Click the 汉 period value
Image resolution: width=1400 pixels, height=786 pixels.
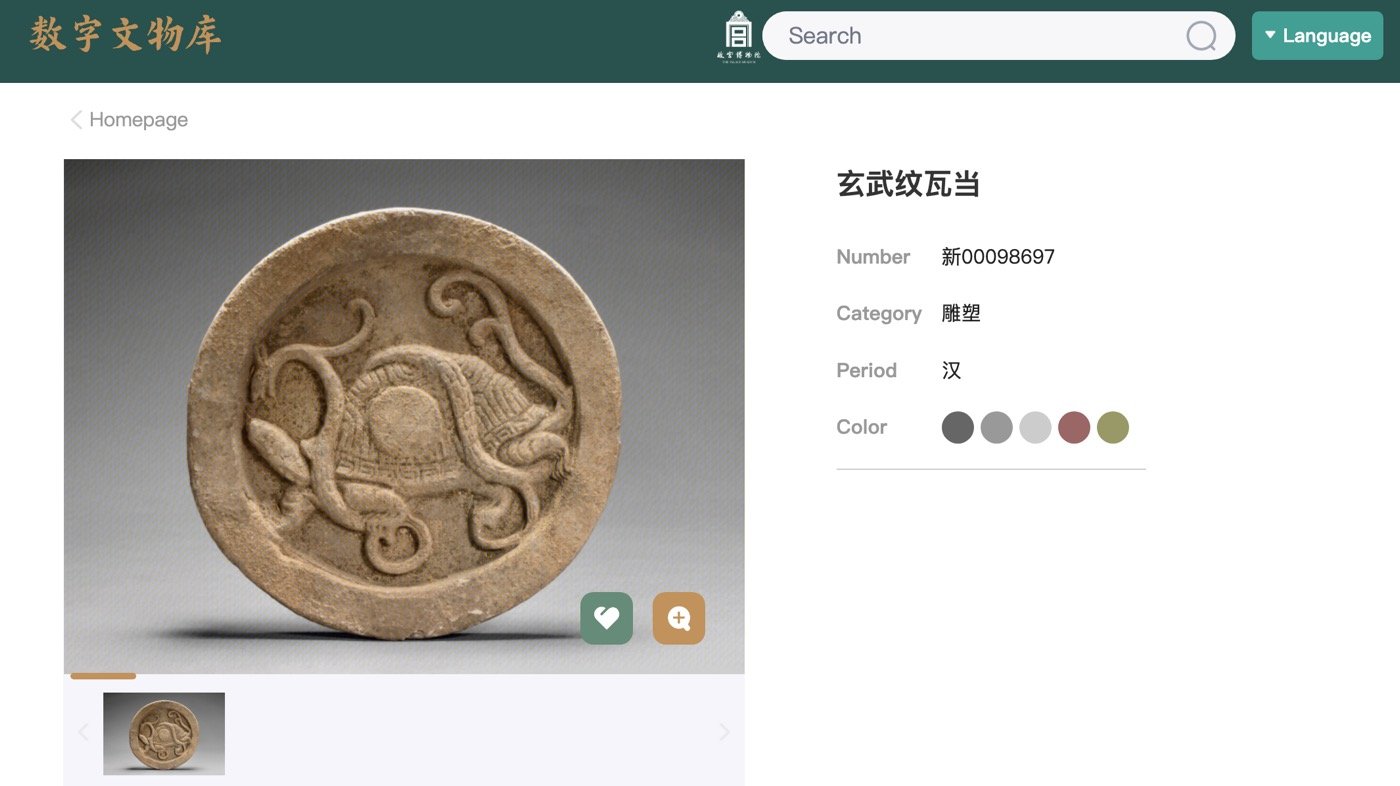point(951,371)
